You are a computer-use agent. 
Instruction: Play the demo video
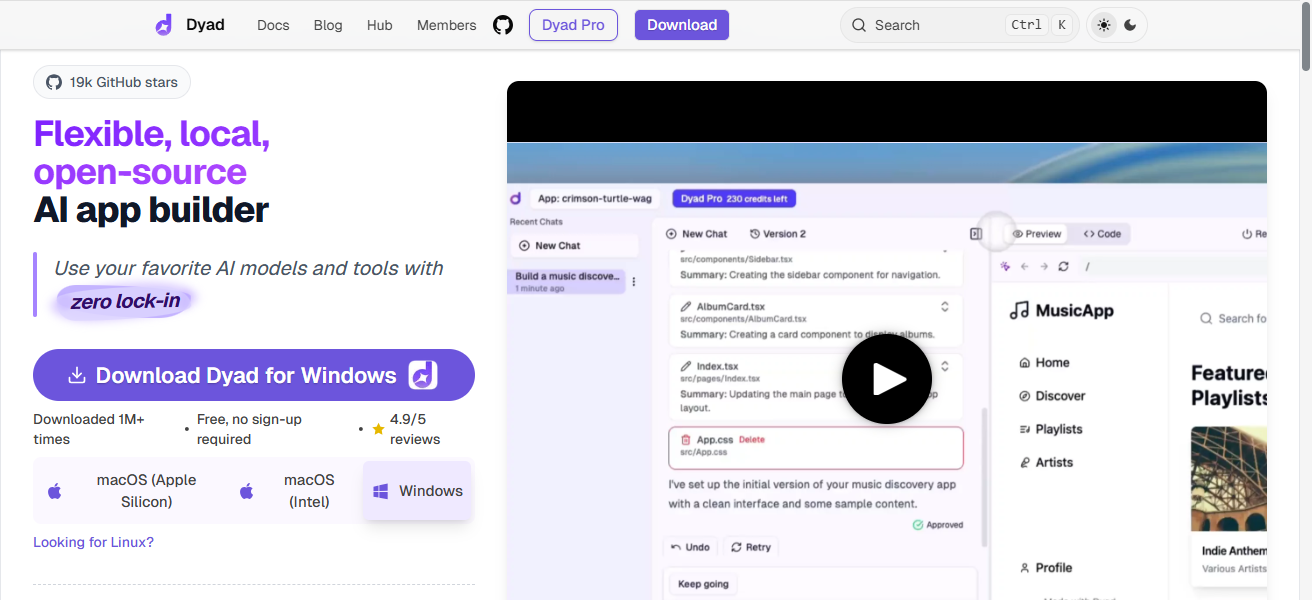click(x=886, y=379)
